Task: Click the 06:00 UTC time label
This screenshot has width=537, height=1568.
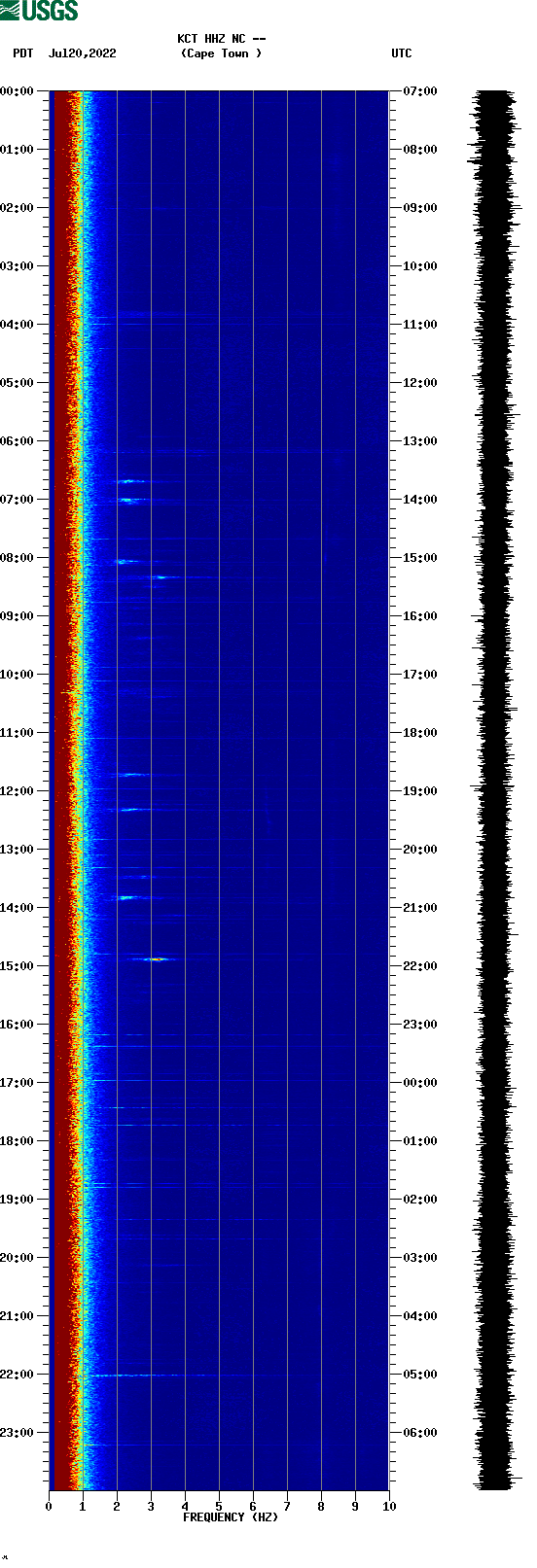Action: [x=420, y=1433]
